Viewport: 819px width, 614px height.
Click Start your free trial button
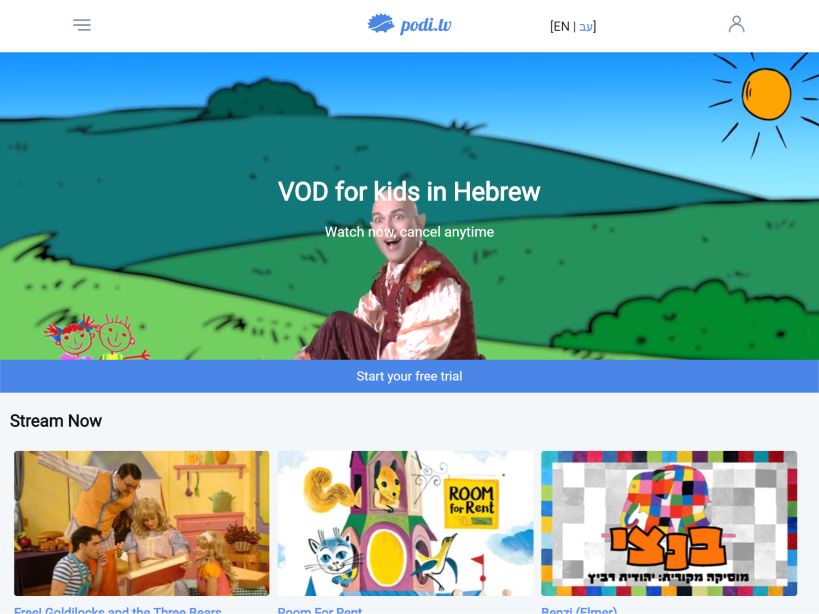410,376
